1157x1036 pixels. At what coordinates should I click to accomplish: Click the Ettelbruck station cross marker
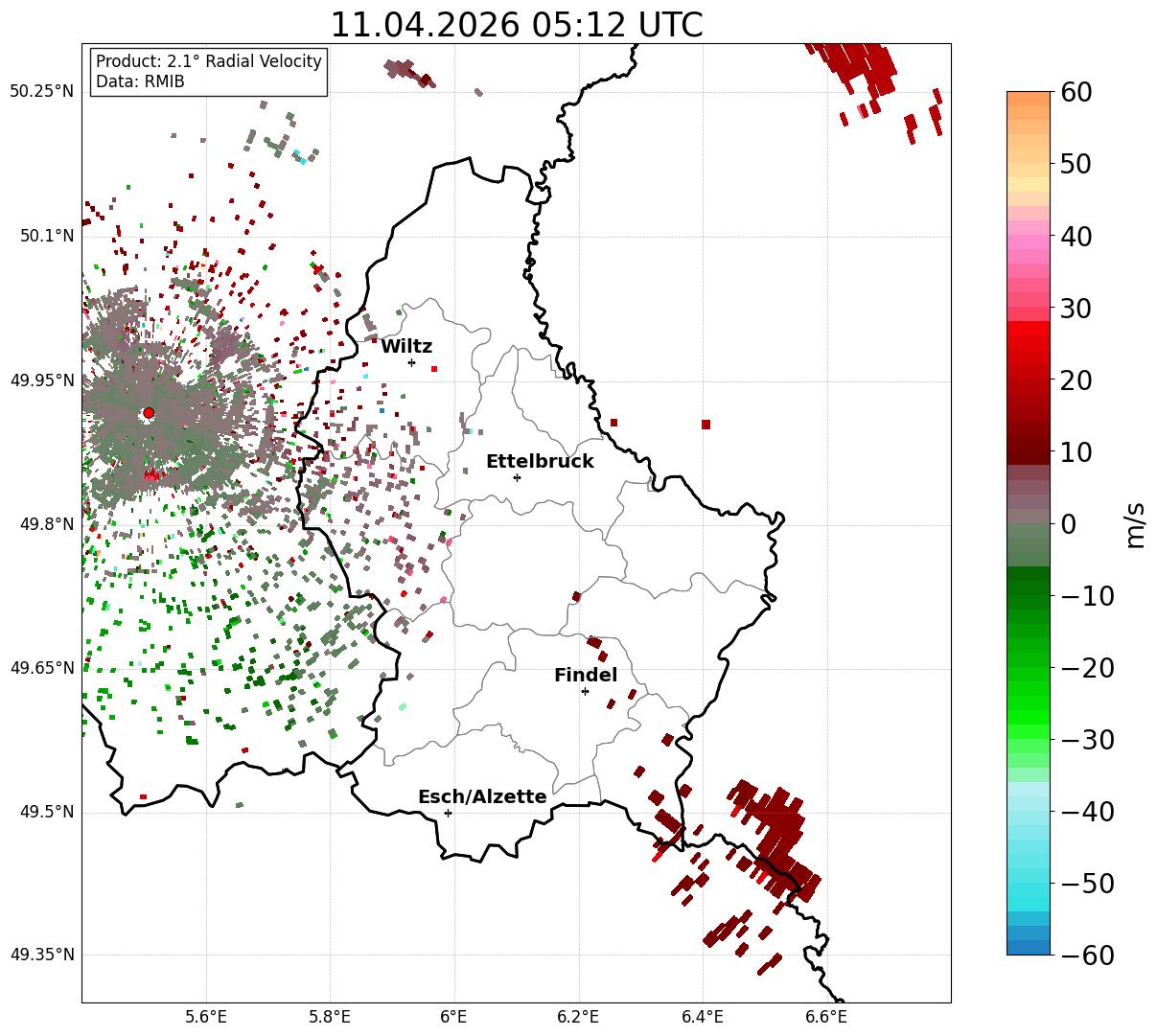click(517, 477)
